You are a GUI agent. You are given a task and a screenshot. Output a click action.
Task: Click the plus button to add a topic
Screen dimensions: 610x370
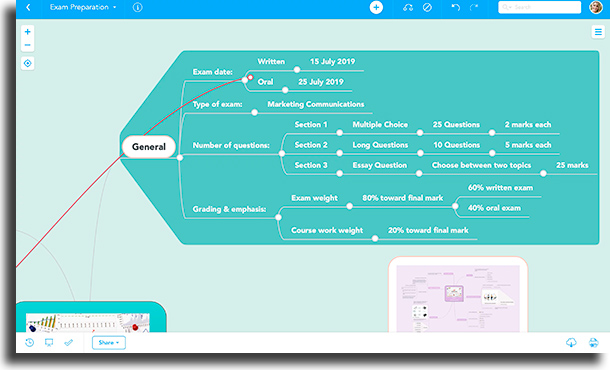click(x=376, y=7)
